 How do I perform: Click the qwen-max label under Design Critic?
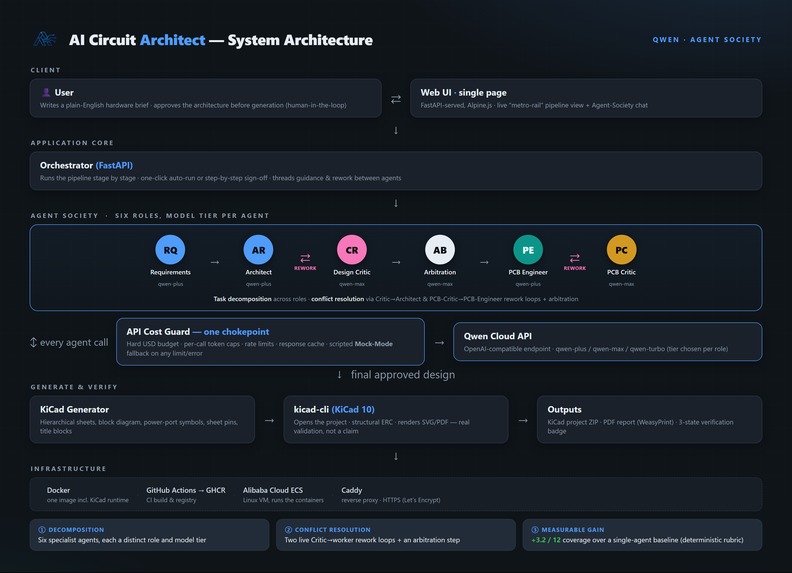[352, 284]
